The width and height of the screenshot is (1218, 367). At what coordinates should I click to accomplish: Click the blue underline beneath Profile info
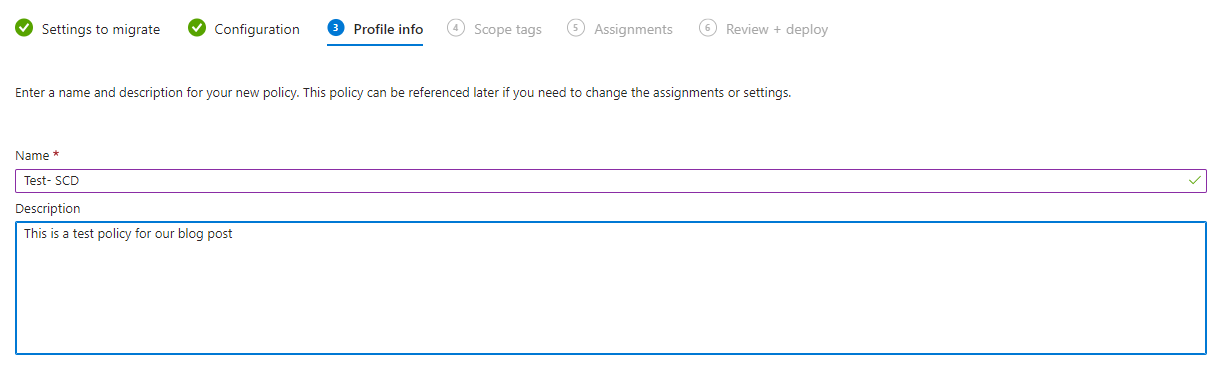pos(375,44)
